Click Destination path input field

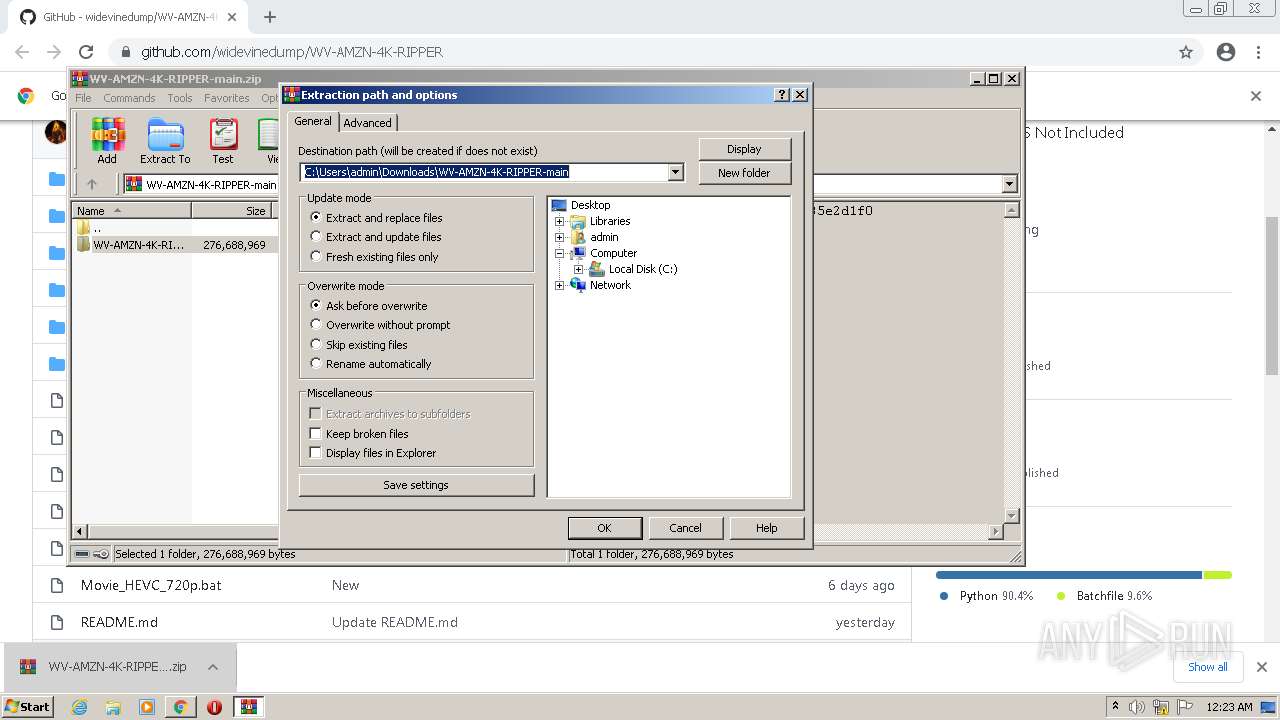tap(484, 172)
